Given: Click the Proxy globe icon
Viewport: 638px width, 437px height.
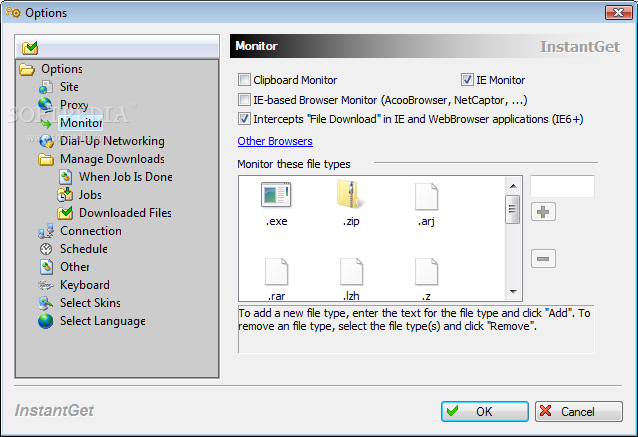Looking at the screenshot, I should click(46, 105).
